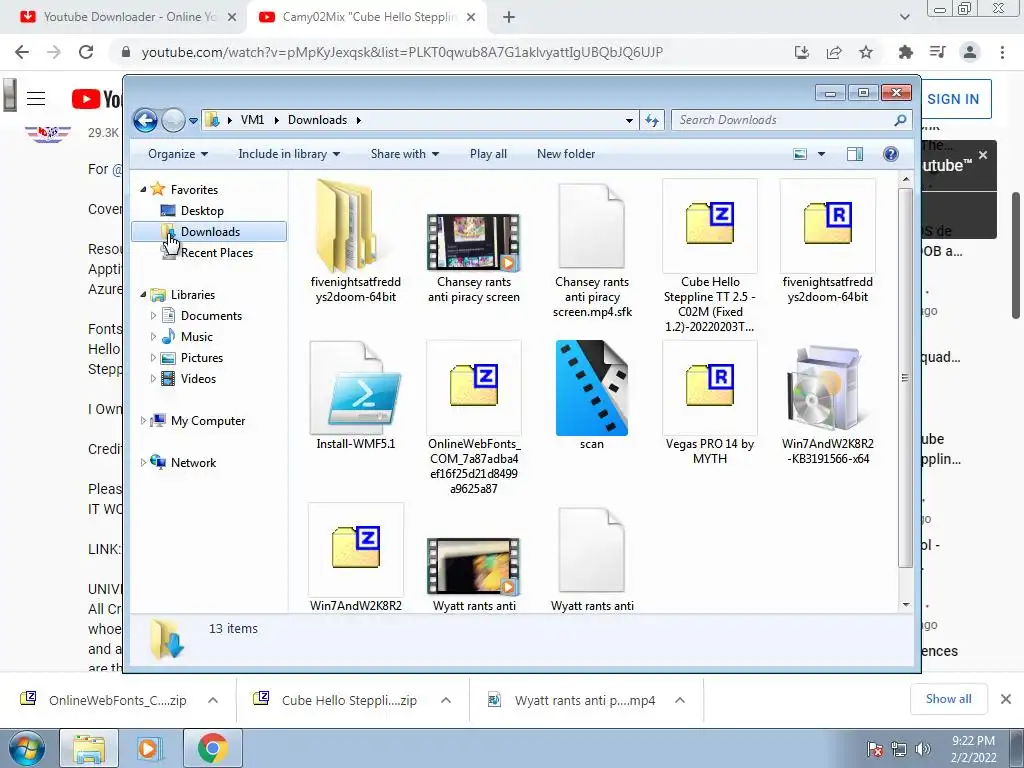The height and width of the screenshot is (768, 1024).
Task: Select the Install-WMF5.1 PowerShell script
Action: pyautogui.click(x=356, y=387)
